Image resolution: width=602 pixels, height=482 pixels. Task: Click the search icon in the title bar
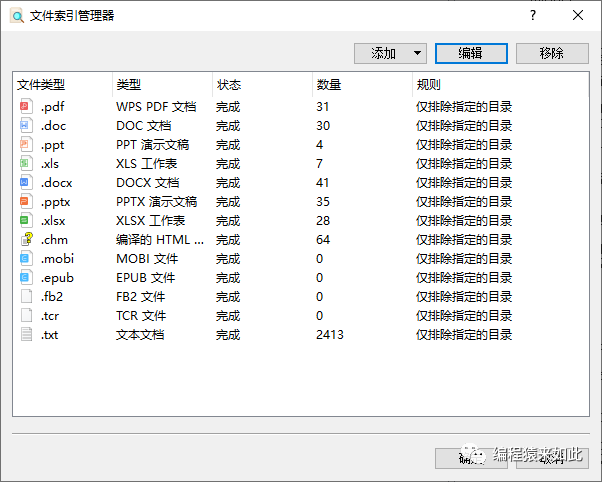[x=17, y=16]
